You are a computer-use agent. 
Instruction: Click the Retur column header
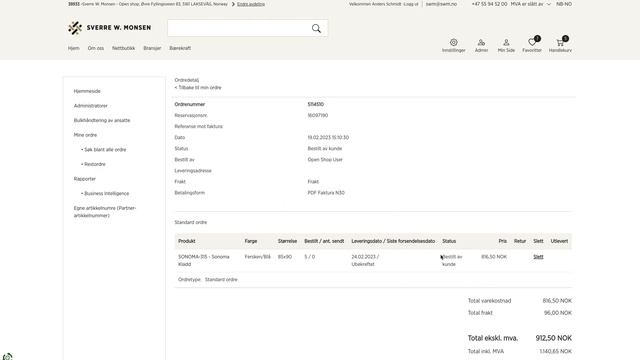(520, 241)
